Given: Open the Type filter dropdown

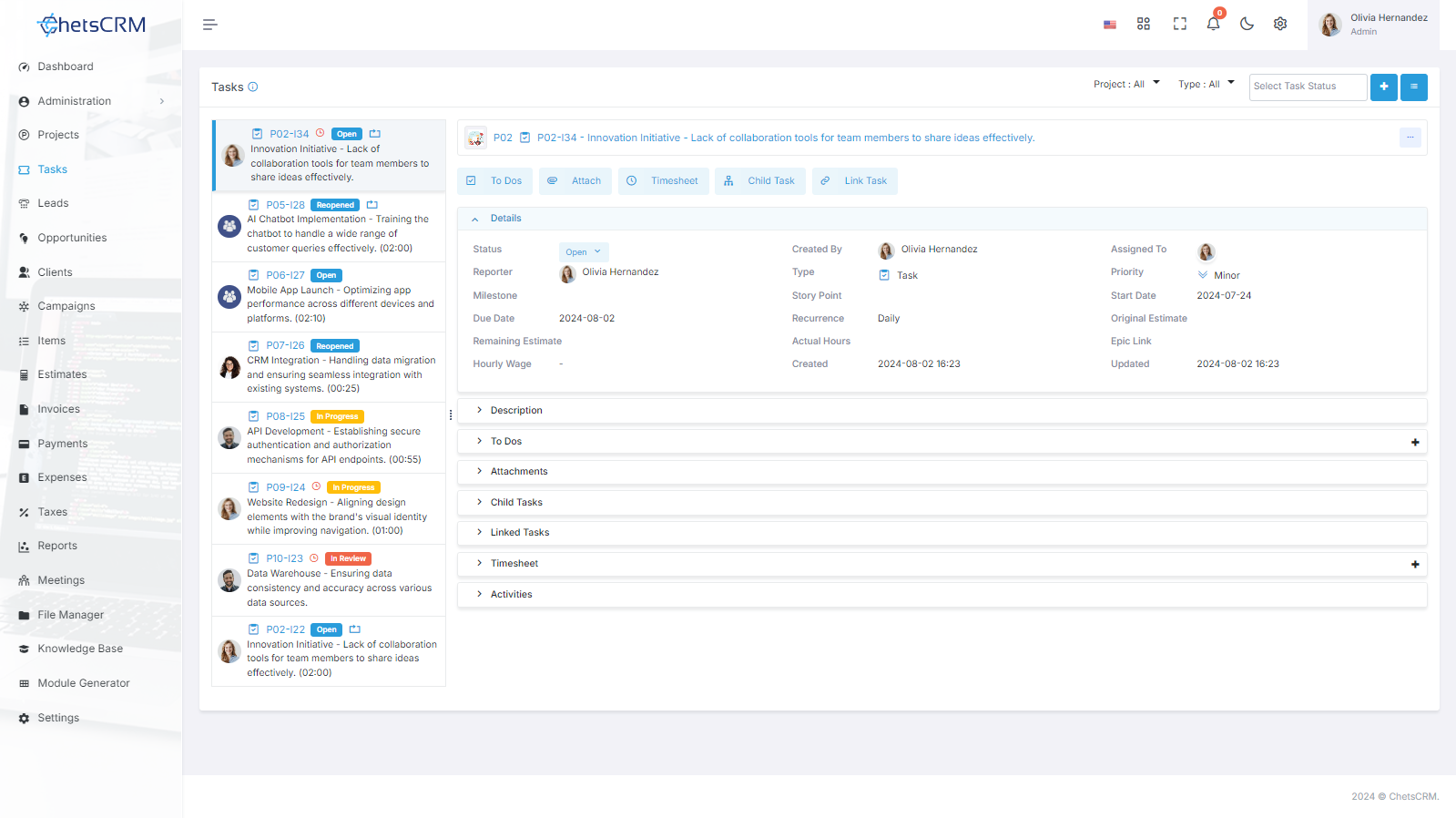Looking at the screenshot, I should (1206, 85).
